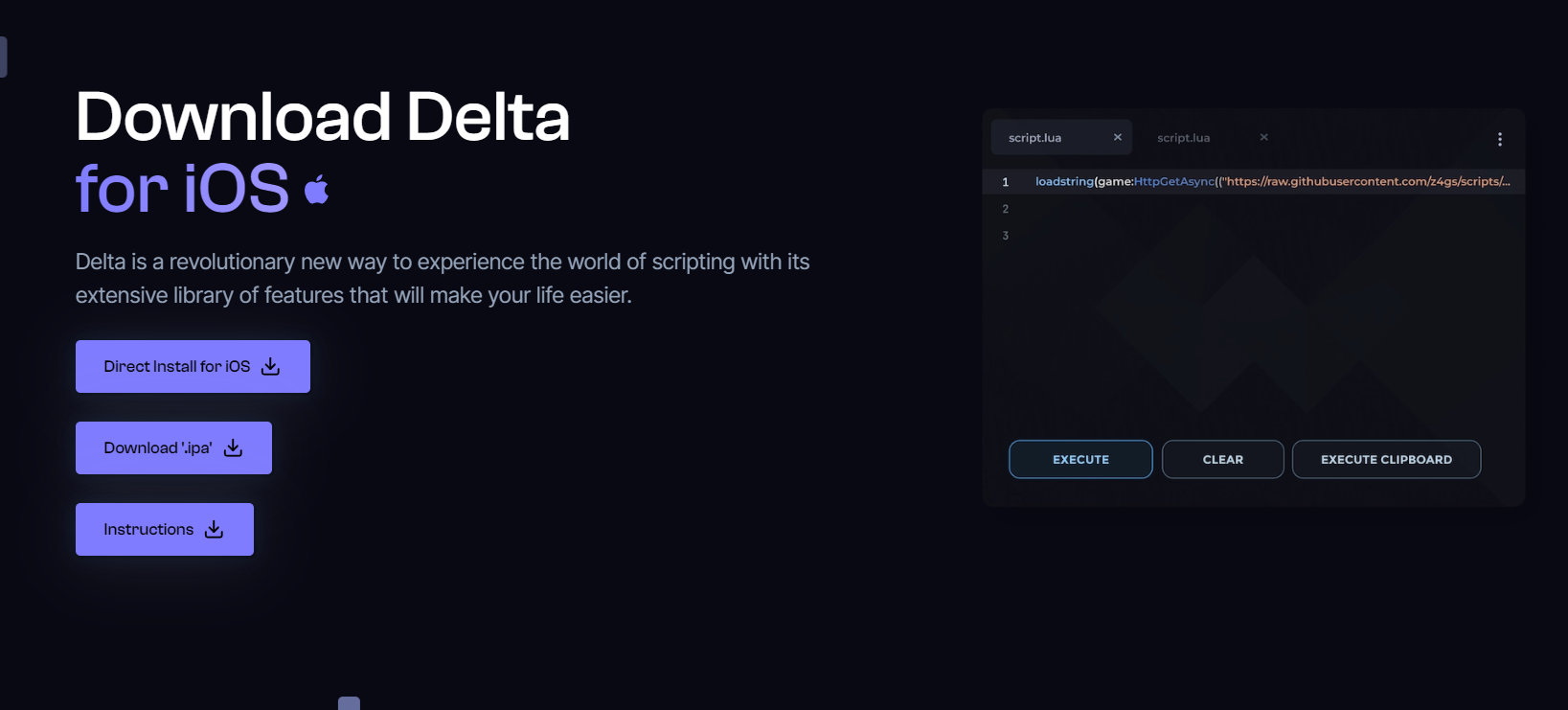
Task: Open the Instructions link
Action: coord(165,529)
